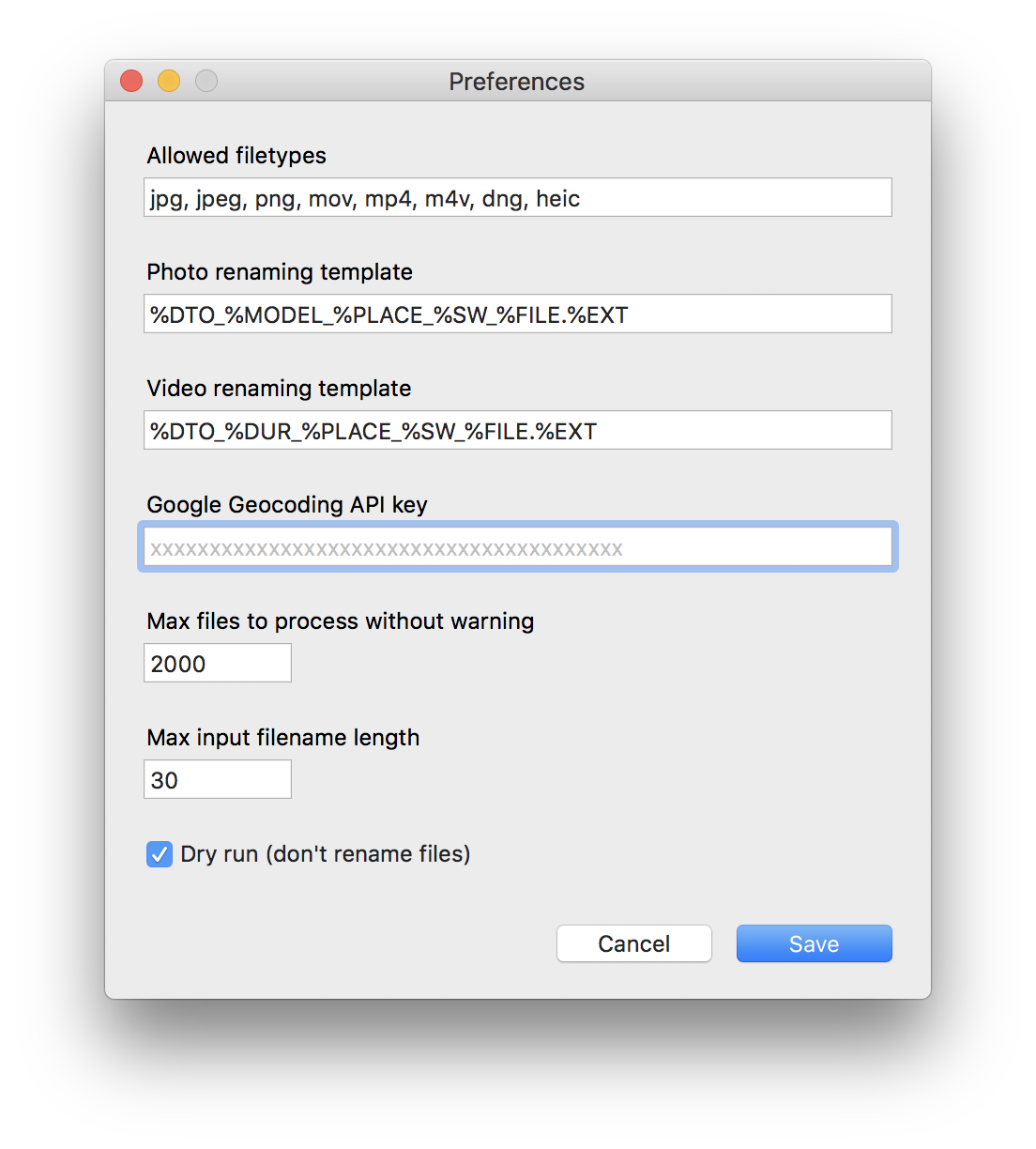Click the "Photo renaming template" label

(x=280, y=272)
